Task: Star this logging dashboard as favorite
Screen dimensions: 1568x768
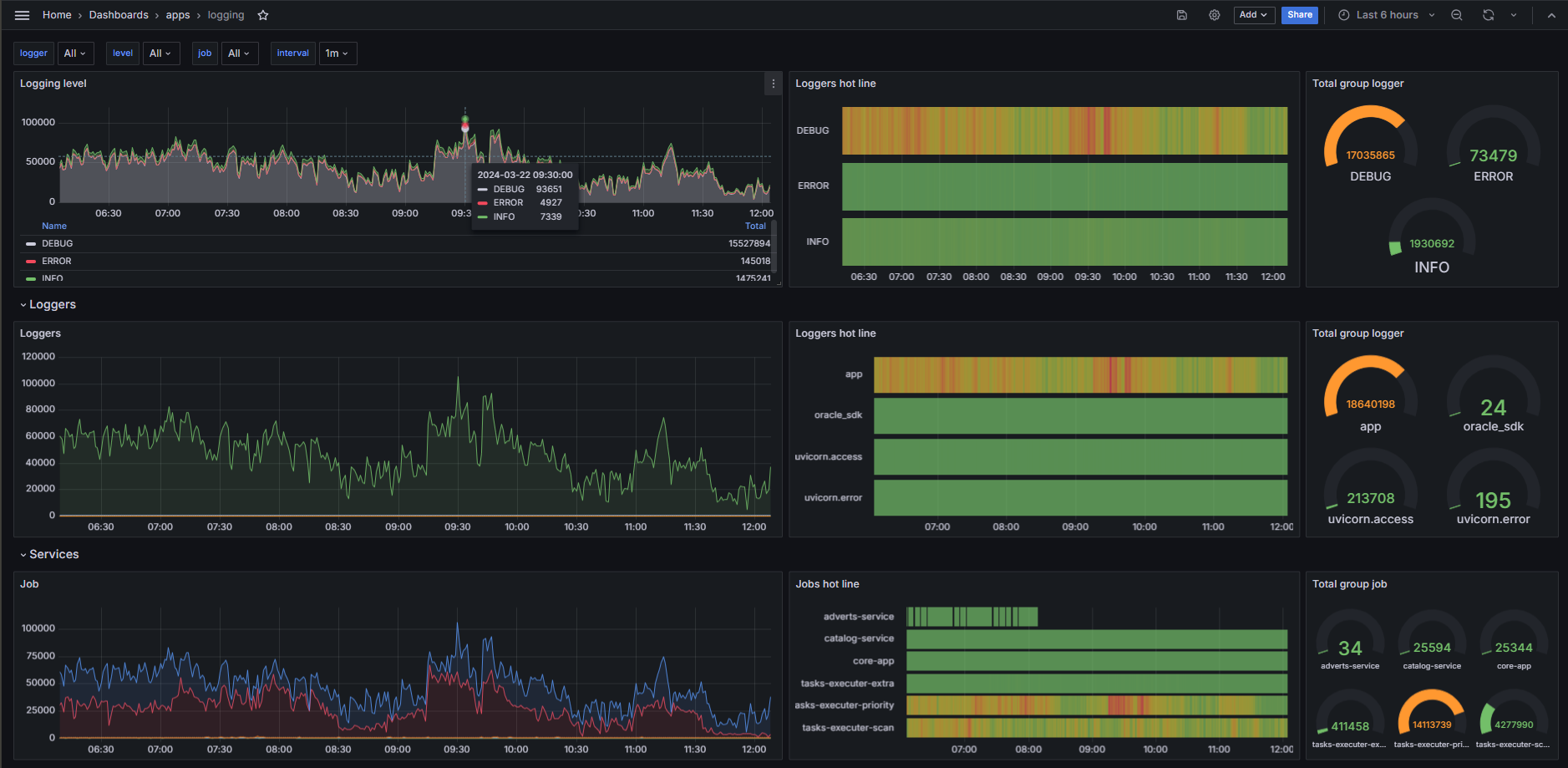Action: pos(263,15)
